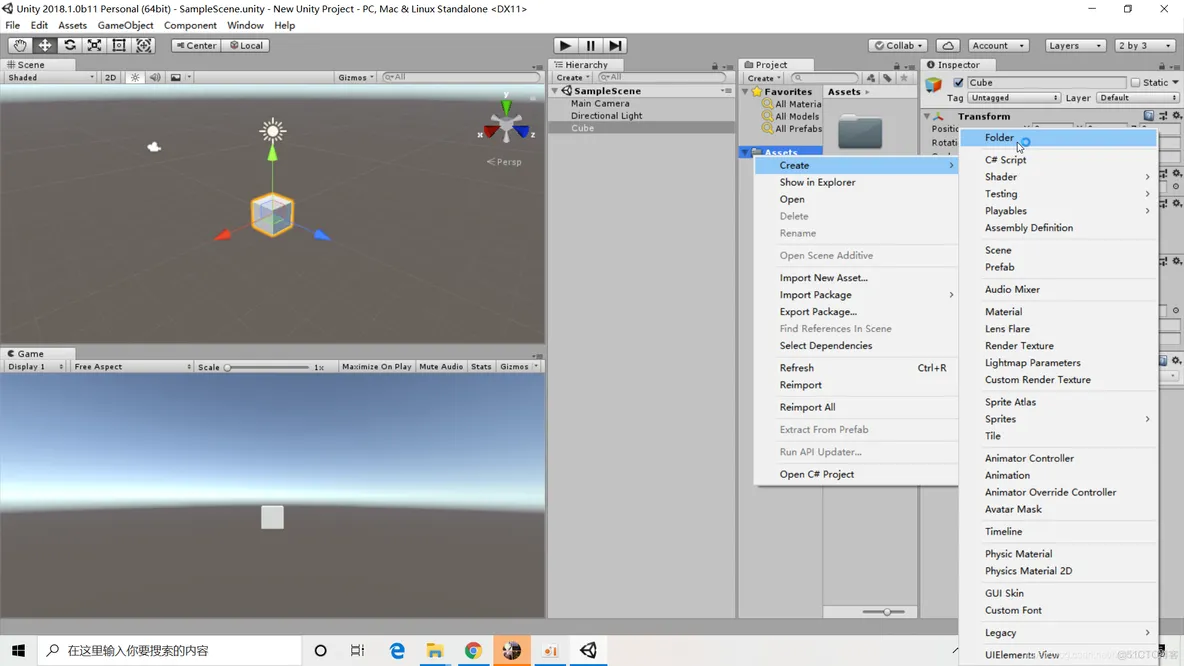Expand the SampleScene hierarchy entry
Image resolution: width=1184 pixels, height=666 pixels.
(554, 90)
